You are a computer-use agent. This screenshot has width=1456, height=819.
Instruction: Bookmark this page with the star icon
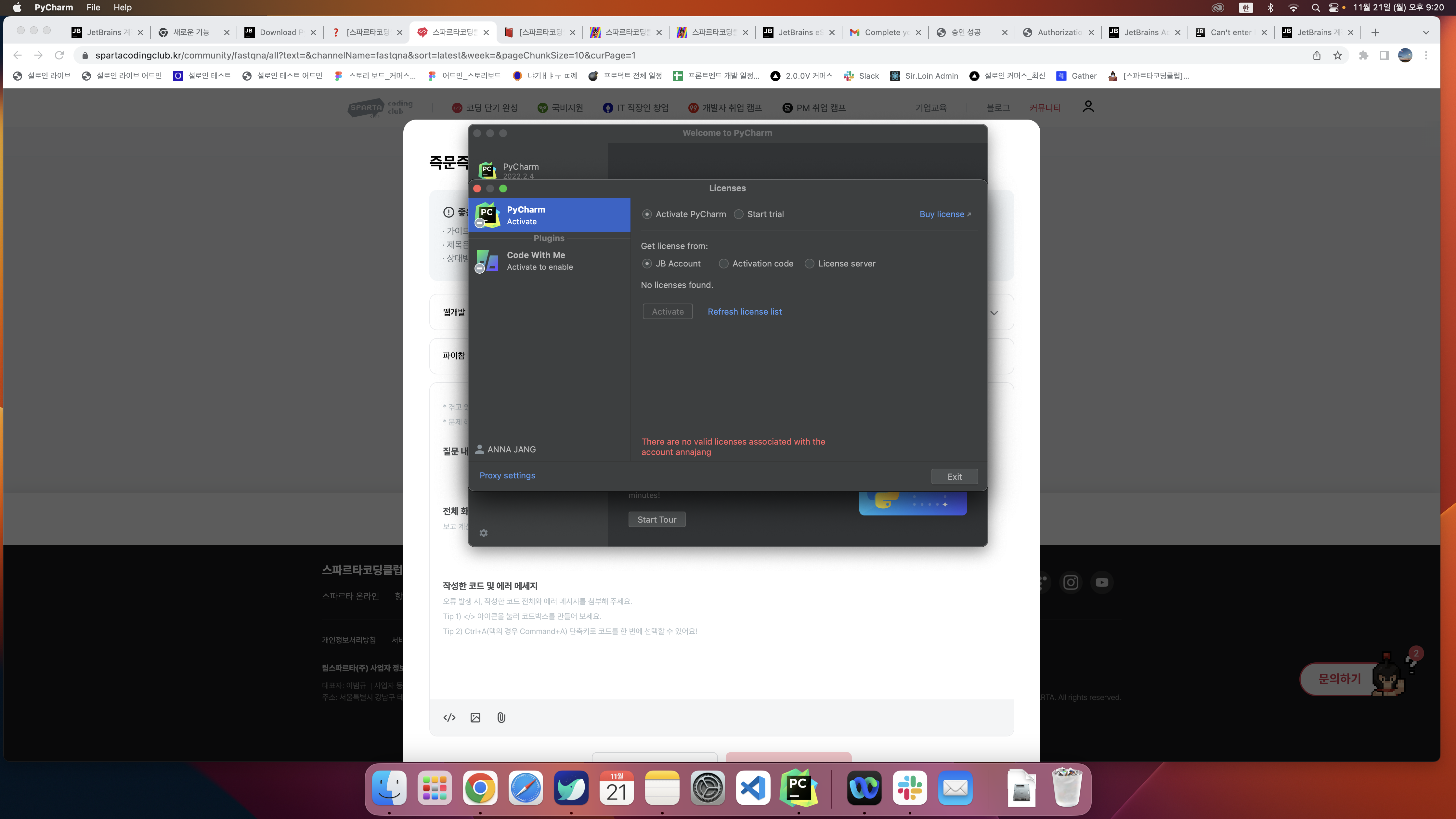[1338, 55]
